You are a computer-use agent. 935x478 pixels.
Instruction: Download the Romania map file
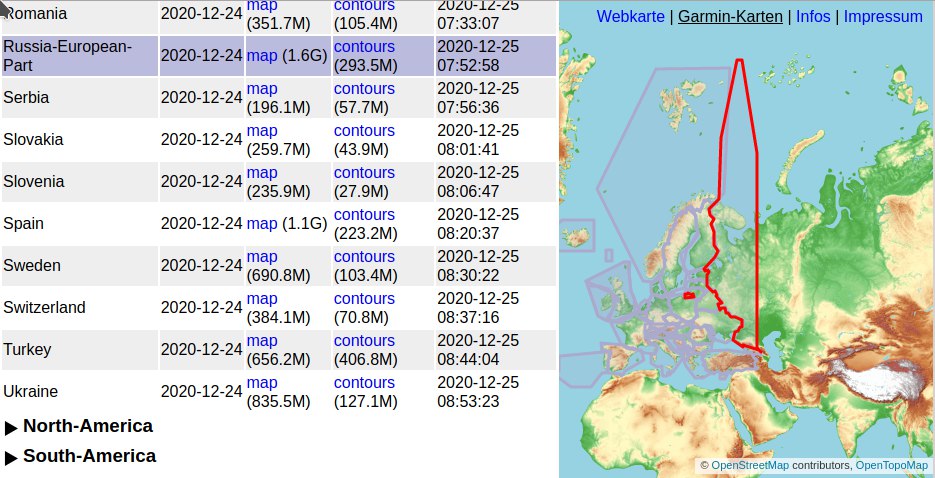[x=262, y=6]
